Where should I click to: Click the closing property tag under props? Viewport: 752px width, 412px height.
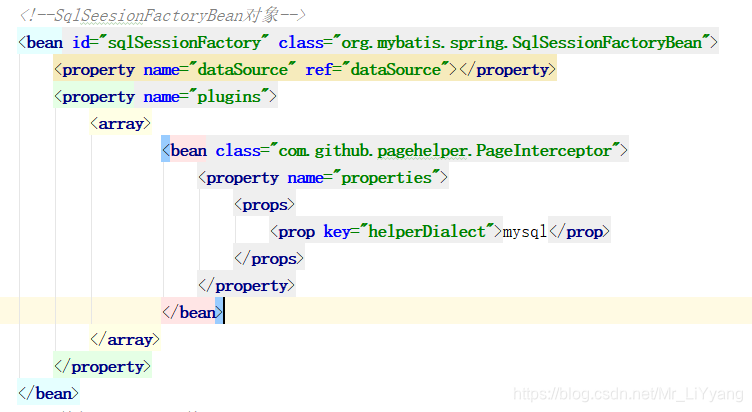(x=247, y=286)
